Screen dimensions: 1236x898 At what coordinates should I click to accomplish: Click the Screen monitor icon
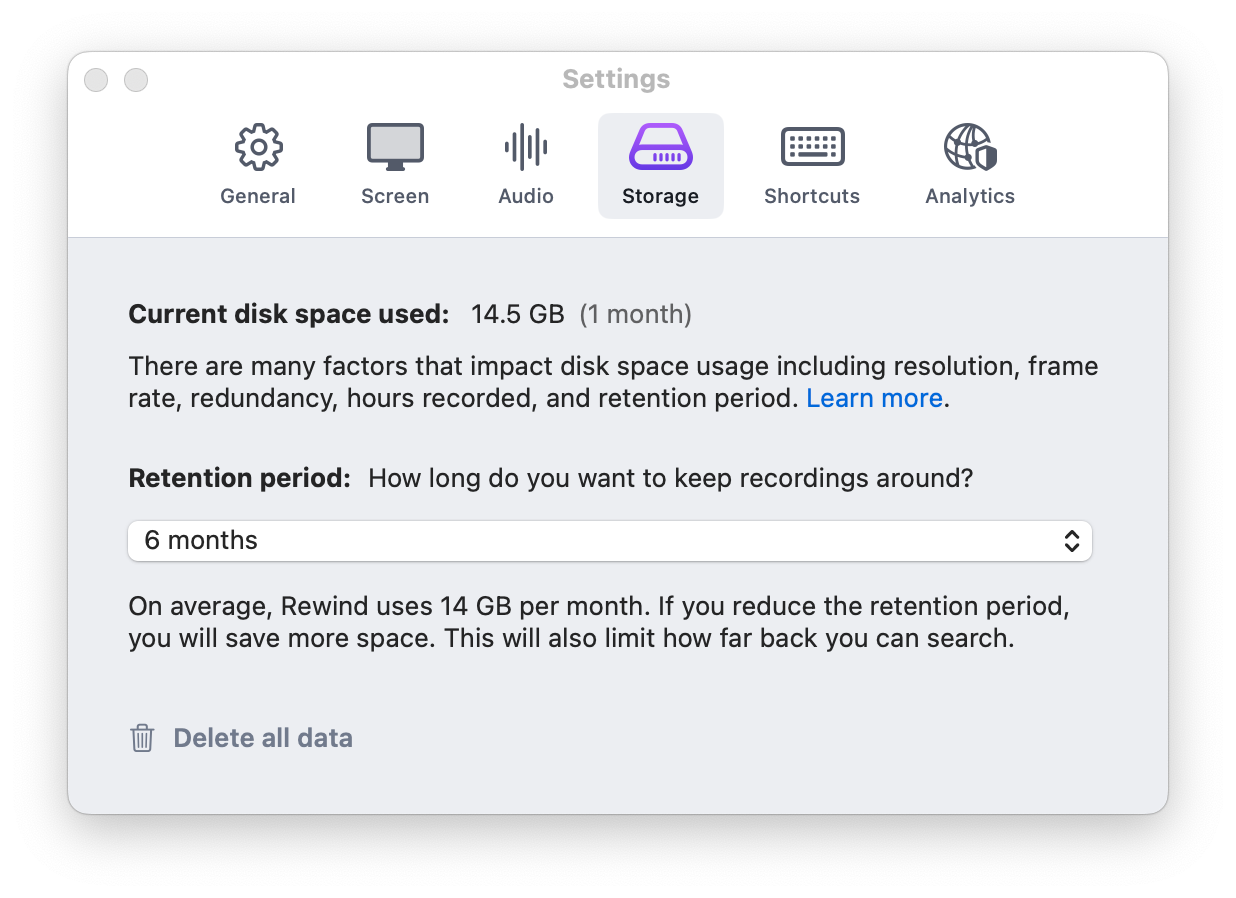point(395,148)
